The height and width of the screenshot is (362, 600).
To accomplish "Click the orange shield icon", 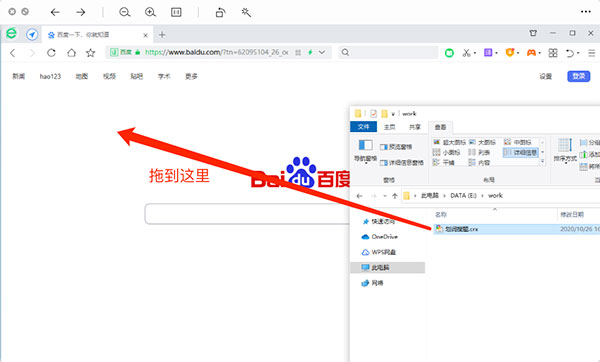I will tap(509, 52).
